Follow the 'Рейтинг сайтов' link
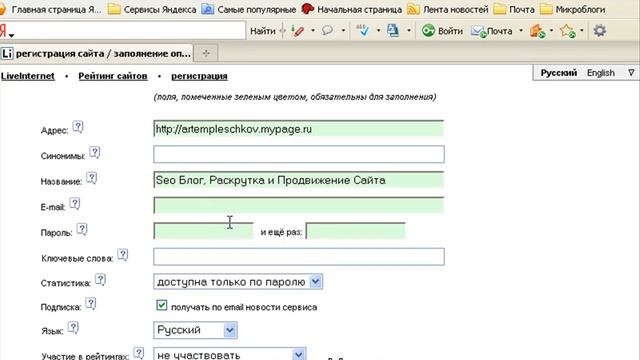The height and width of the screenshot is (360, 640). point(113,76)
